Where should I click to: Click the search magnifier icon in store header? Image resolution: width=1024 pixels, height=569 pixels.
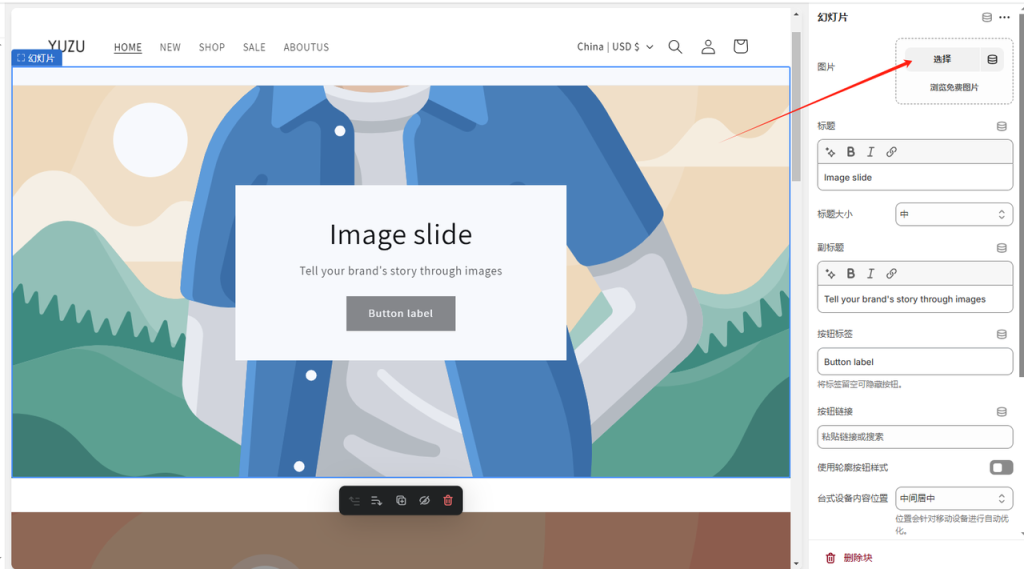[x=675, y=47]
